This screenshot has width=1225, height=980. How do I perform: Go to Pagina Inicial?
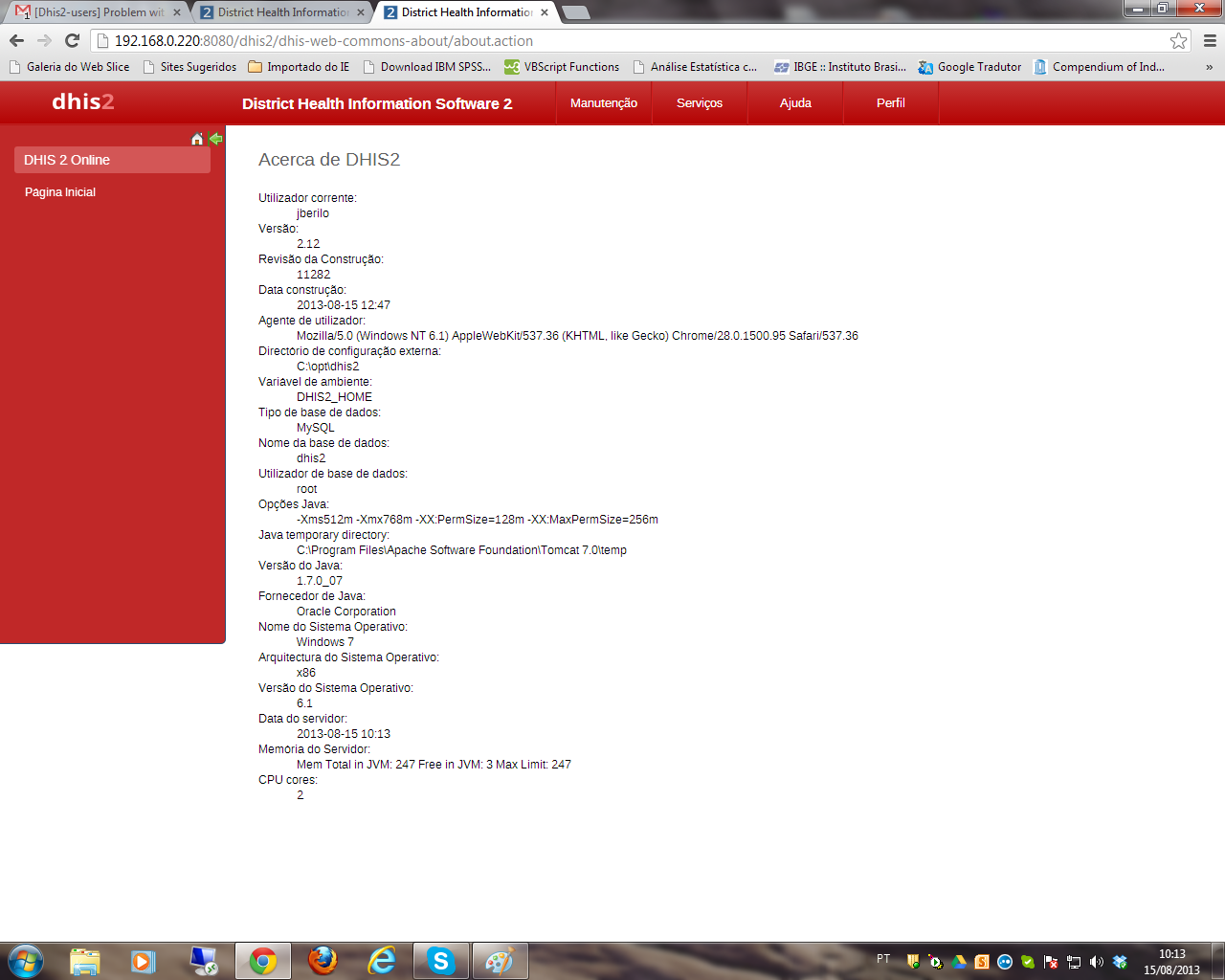point(60,192)
